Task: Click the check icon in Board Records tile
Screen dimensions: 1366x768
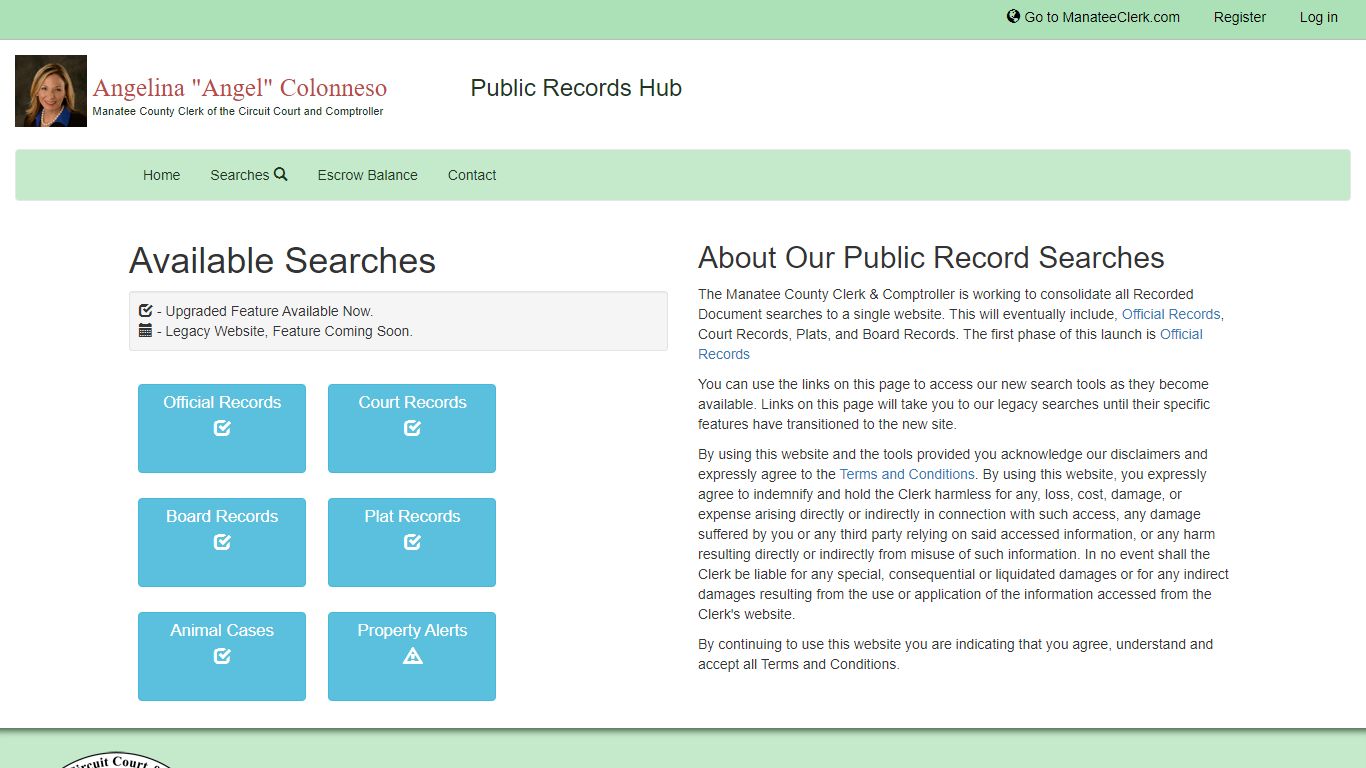Action: click(222, 542)
